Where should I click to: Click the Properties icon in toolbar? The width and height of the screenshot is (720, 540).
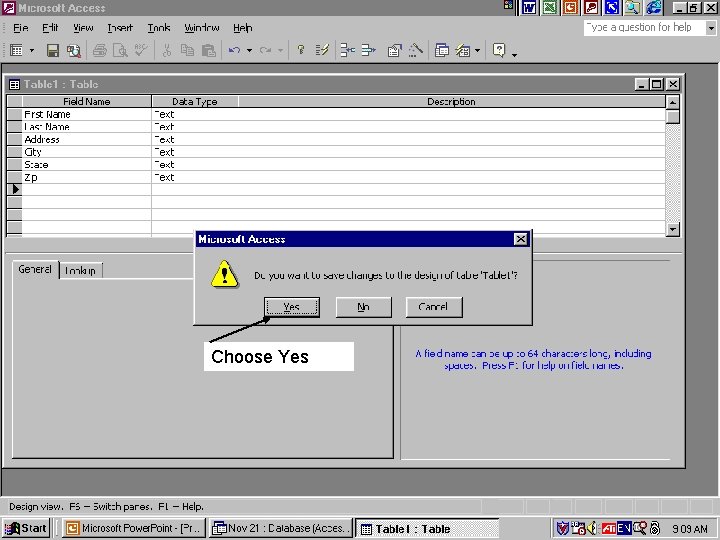click(394, 50)
